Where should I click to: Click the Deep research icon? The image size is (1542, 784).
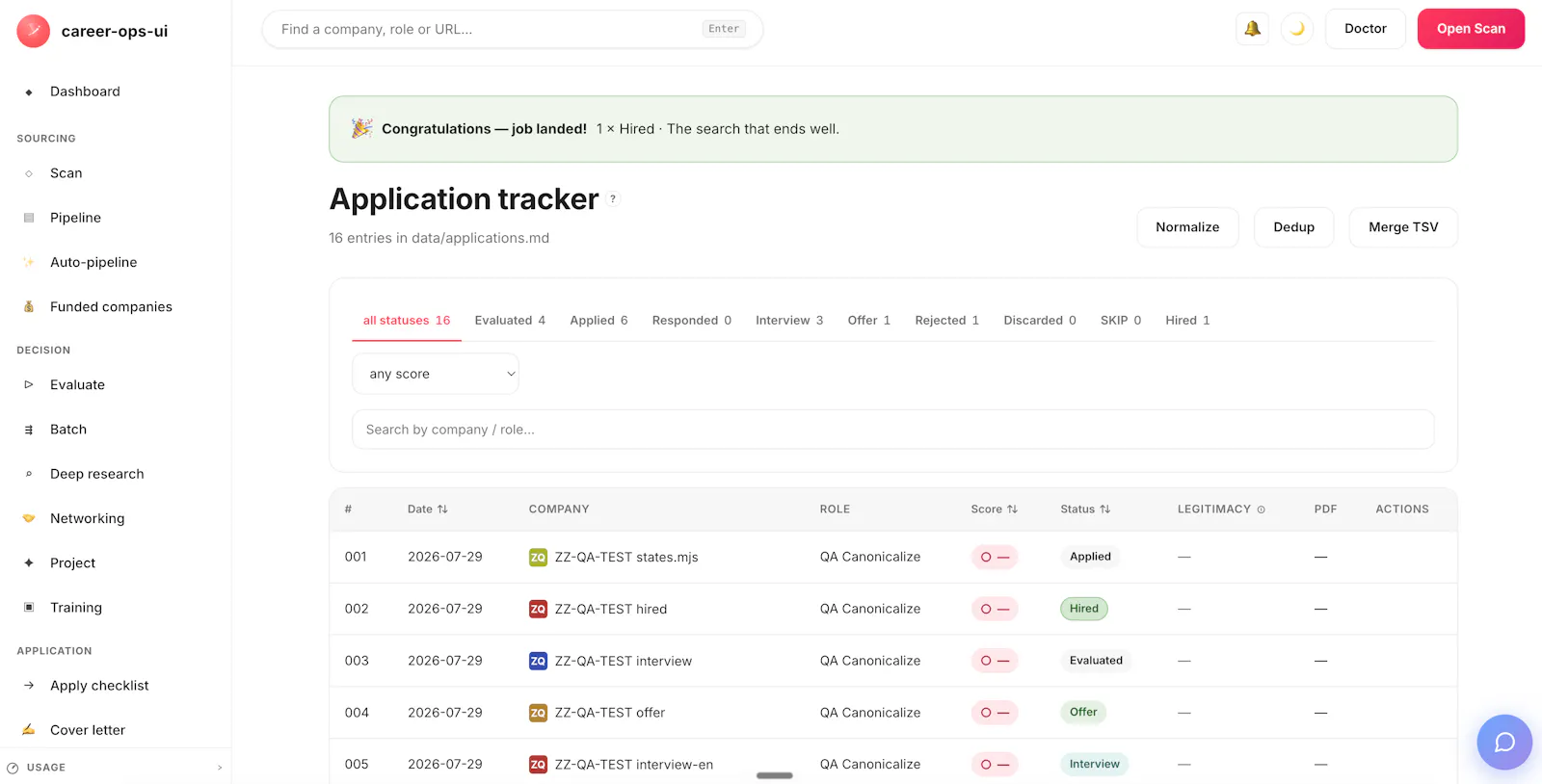[x=29, y=474]
